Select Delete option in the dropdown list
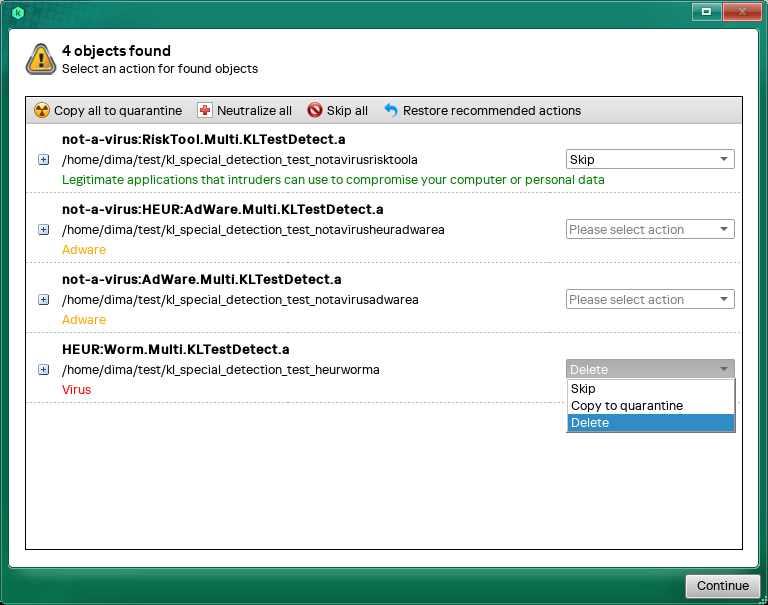Screen dimensions: 768x605 (650, 423)
